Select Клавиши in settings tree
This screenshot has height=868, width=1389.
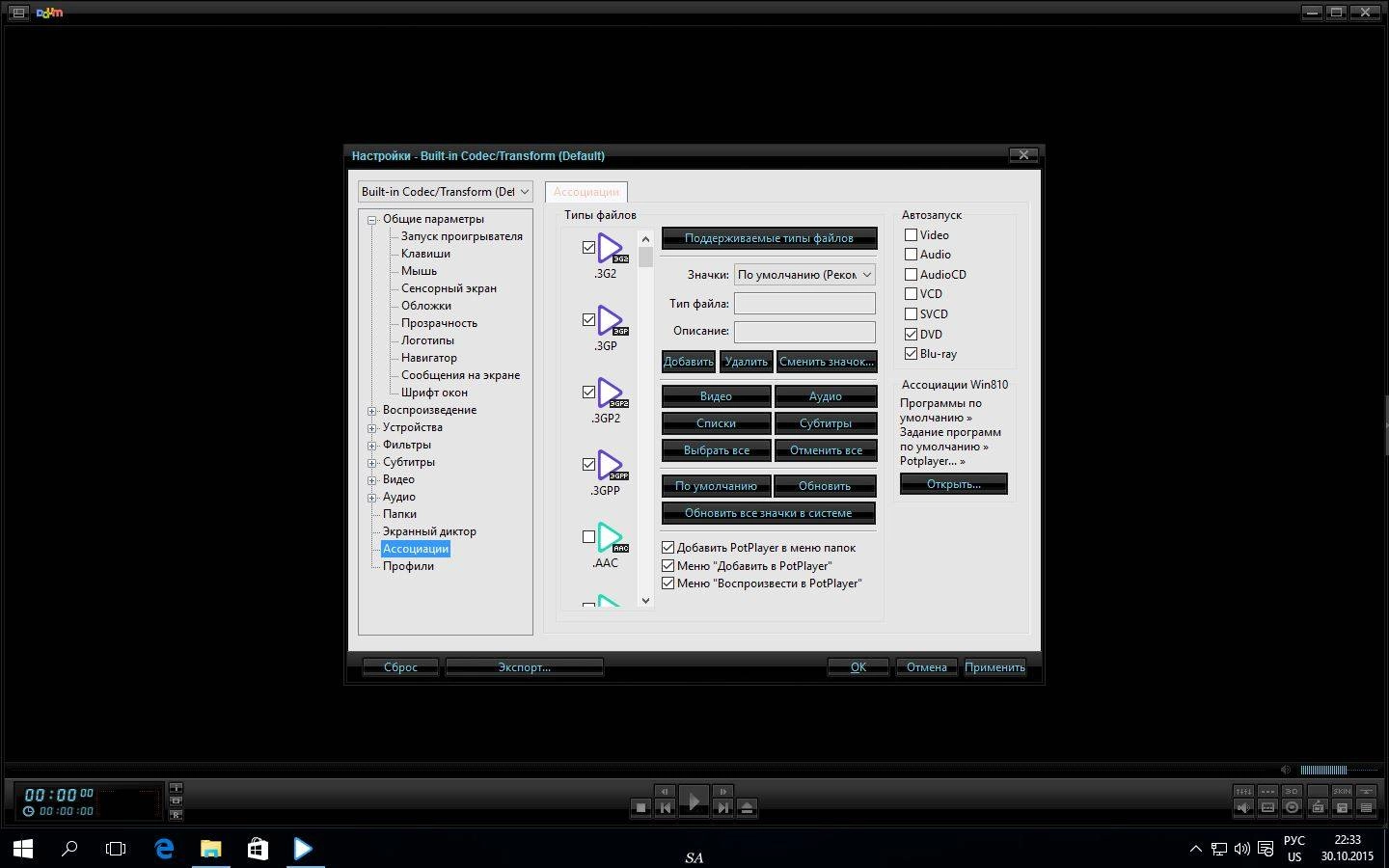[425, 254]
